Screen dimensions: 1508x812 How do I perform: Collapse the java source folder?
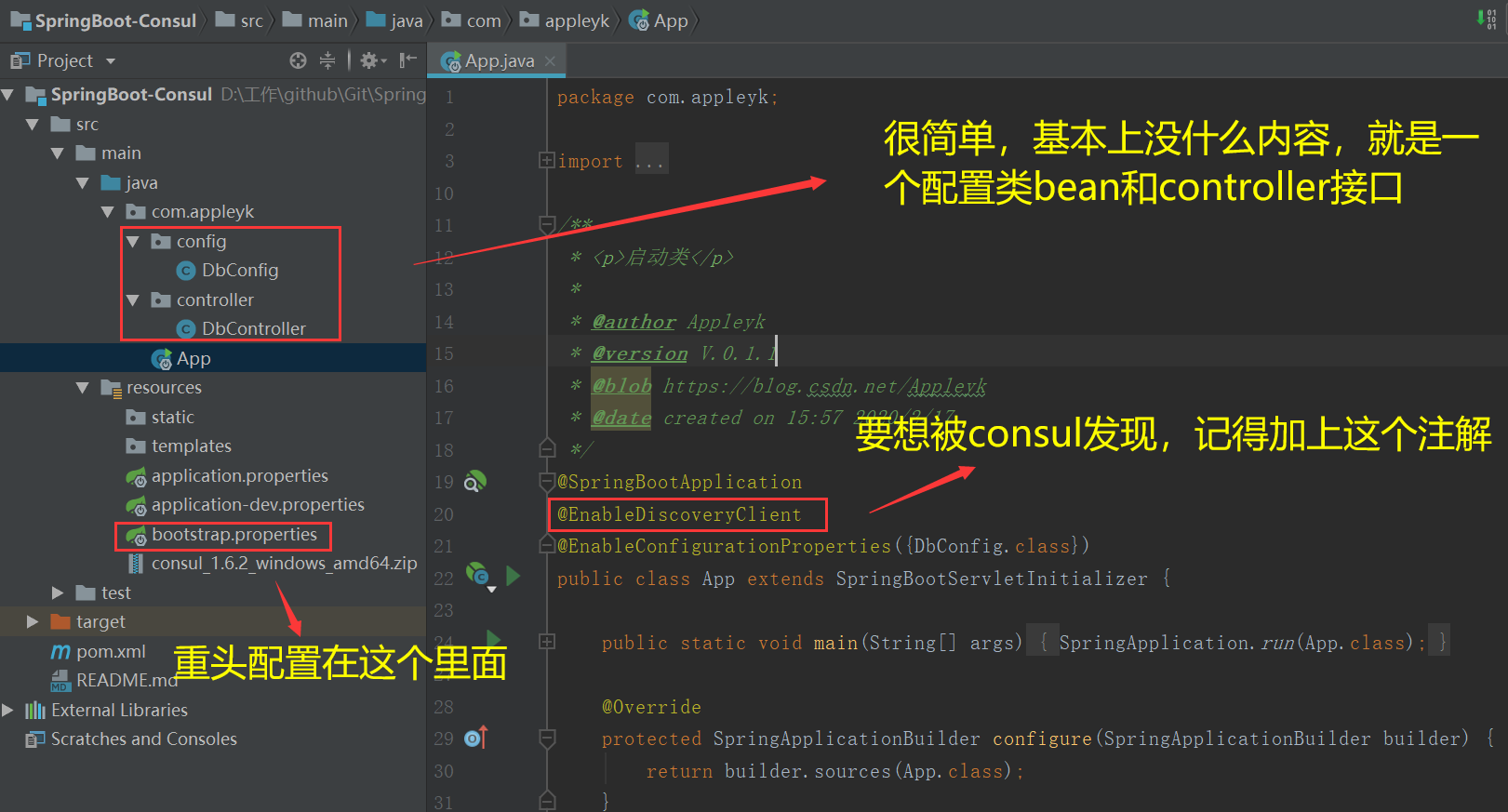(x=82, y=183)
